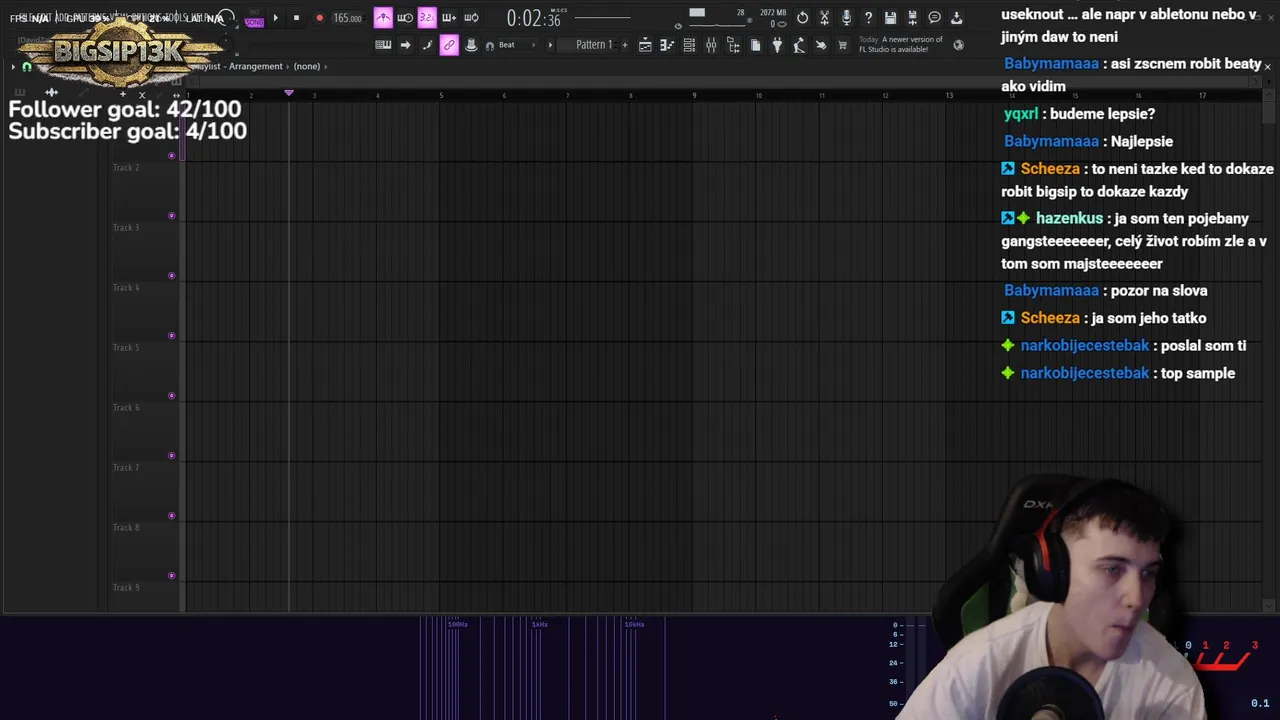Toggle the metronome button
Viewport: 1280px width, 720px height.
point(383,17)
